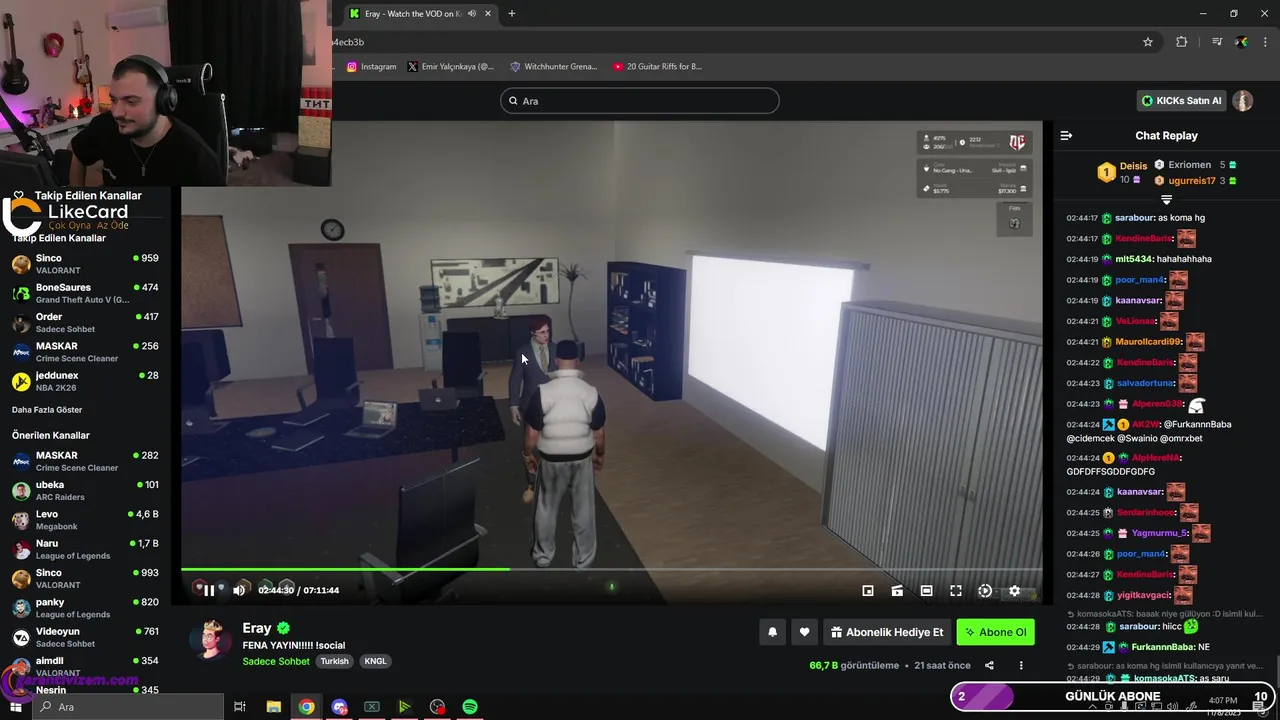Select the KNGL tag
1280x720 pixels.
[375, 661]
